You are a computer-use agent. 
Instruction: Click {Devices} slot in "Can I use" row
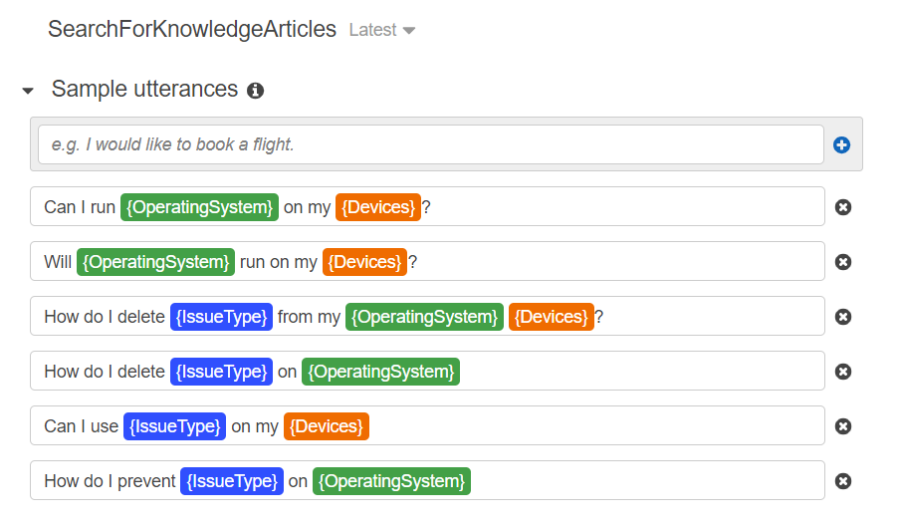point(326,426)
